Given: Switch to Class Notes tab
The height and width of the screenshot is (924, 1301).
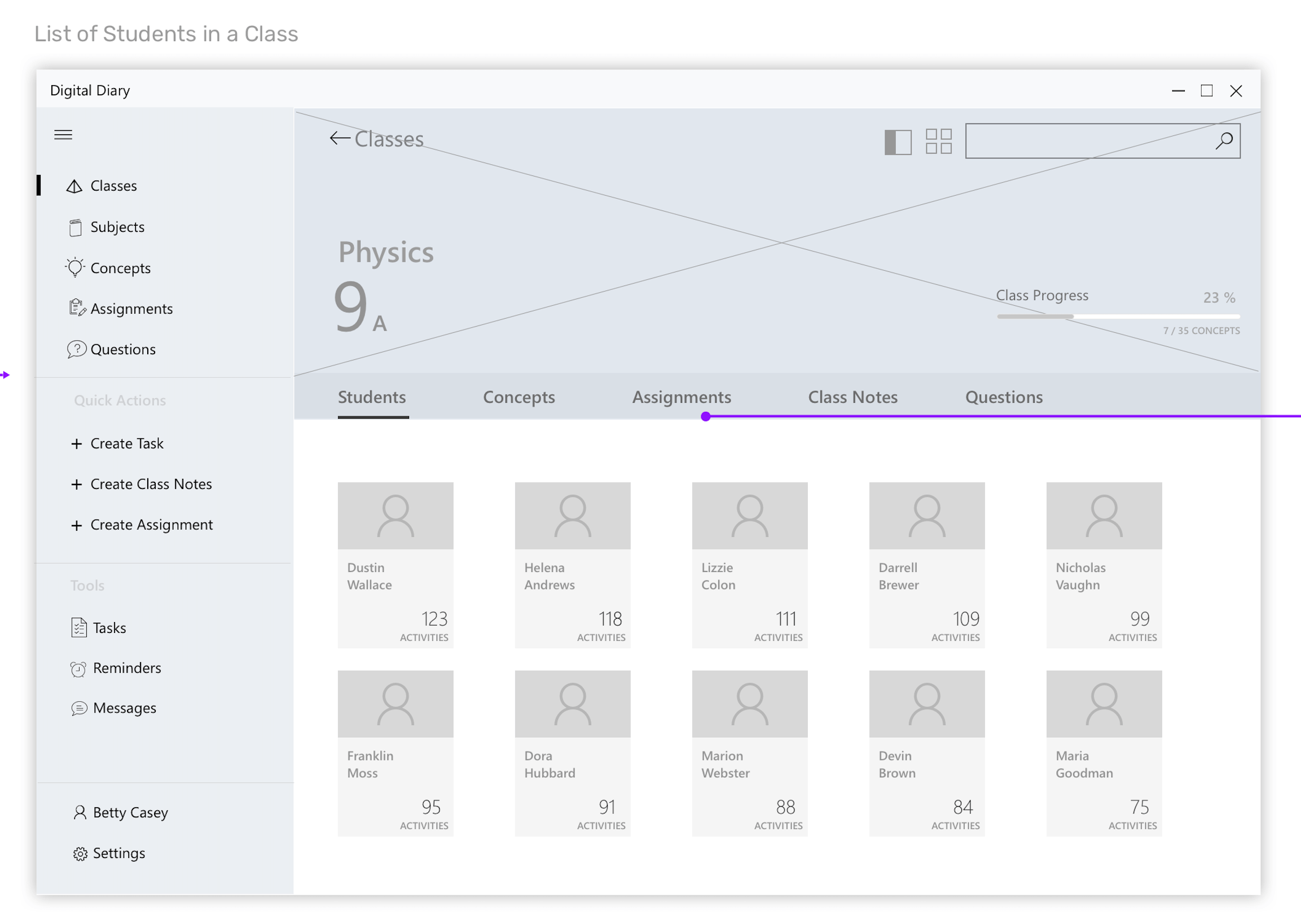Looking at the screenshot, I should (x=852, y=397).
